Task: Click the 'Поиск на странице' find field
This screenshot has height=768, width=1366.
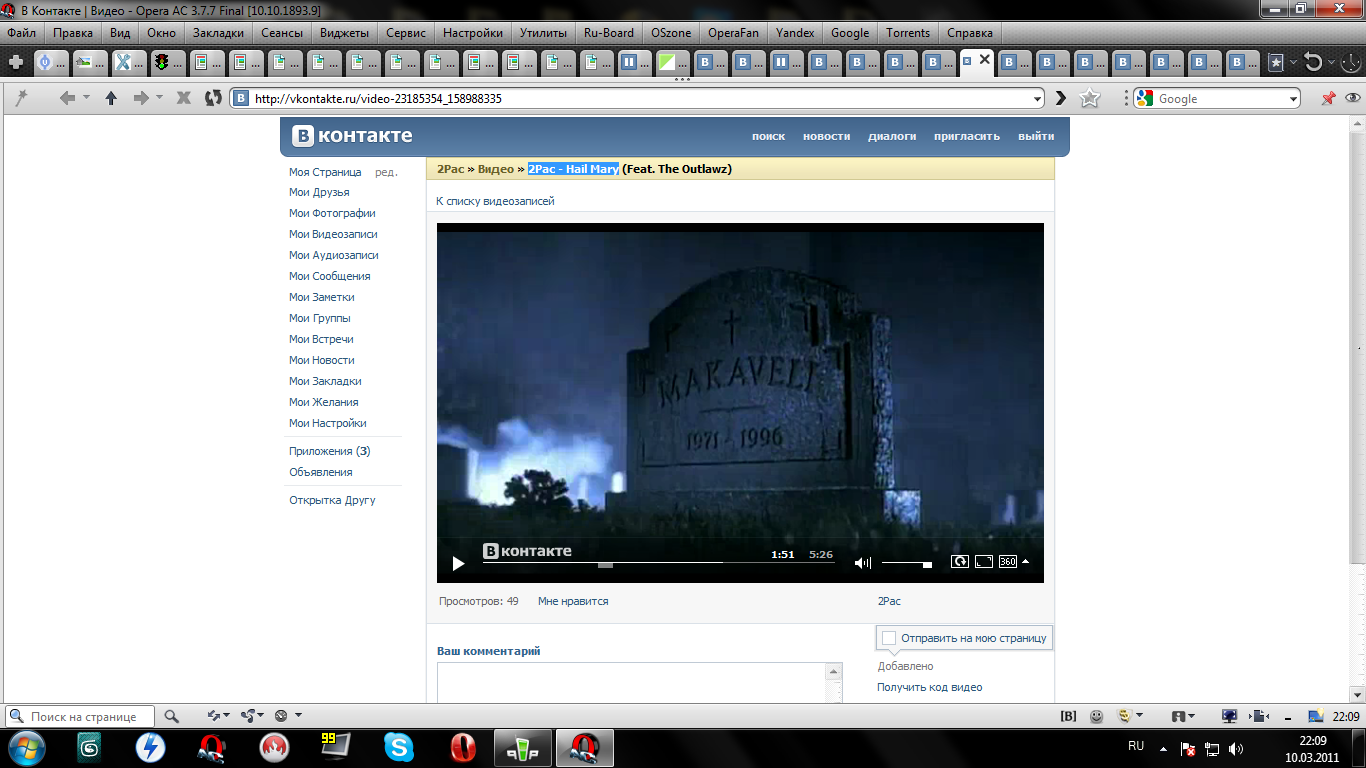Action: [80, 716]
